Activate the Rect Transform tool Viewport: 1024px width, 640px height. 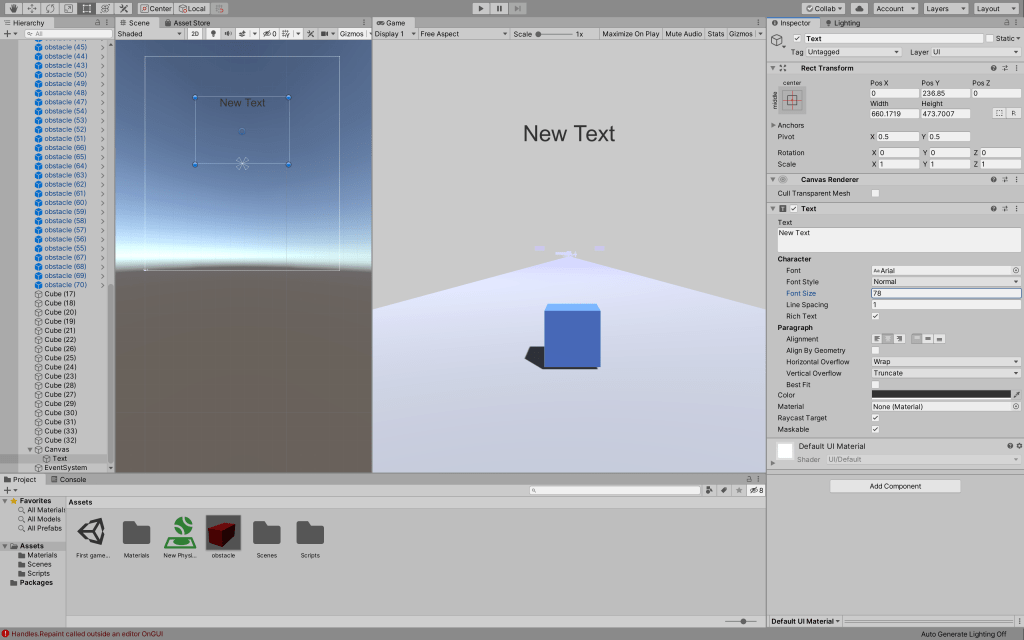[x=85, y=8]
